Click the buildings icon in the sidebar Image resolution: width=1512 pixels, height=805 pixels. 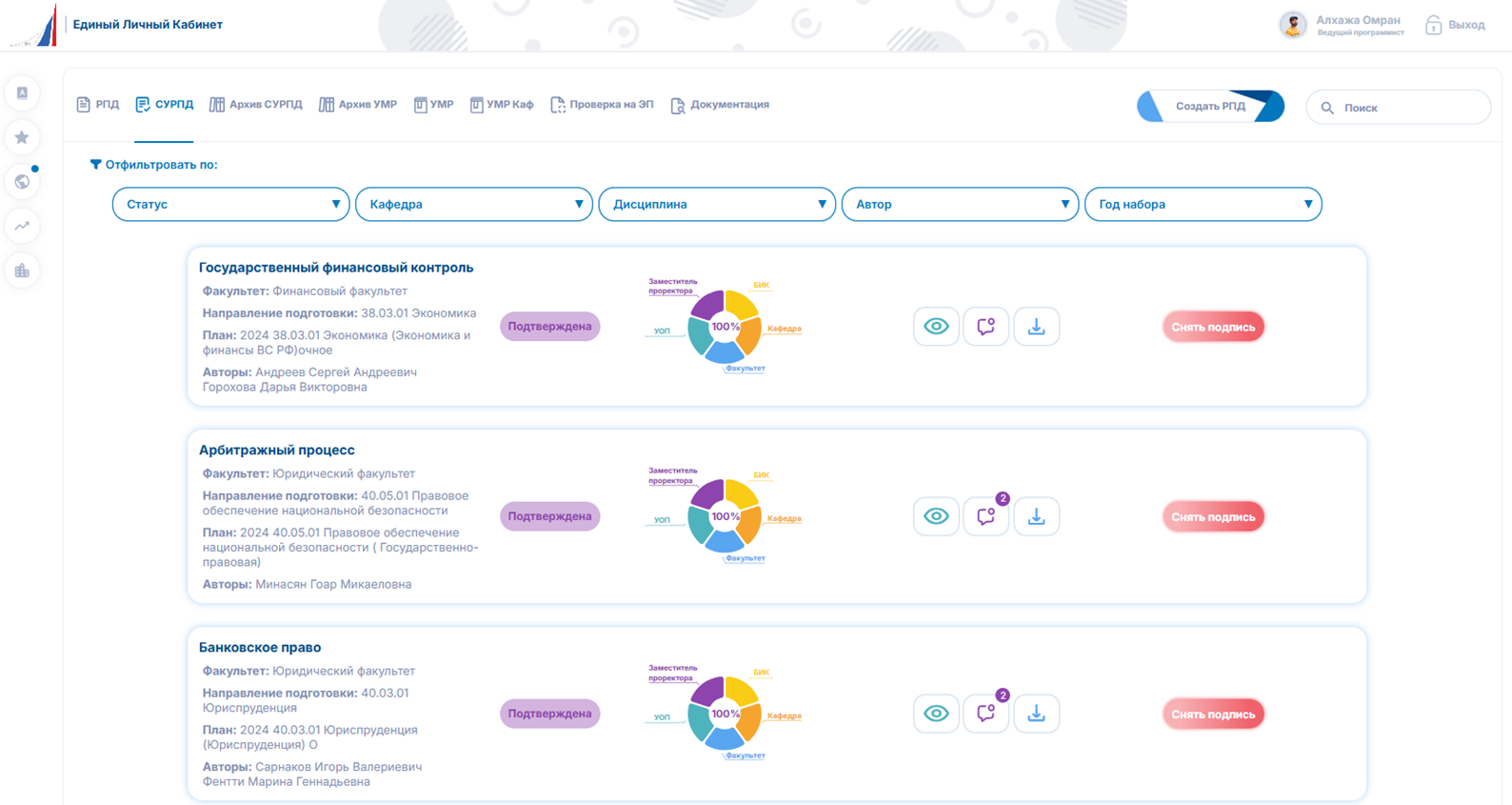[22, 271]
